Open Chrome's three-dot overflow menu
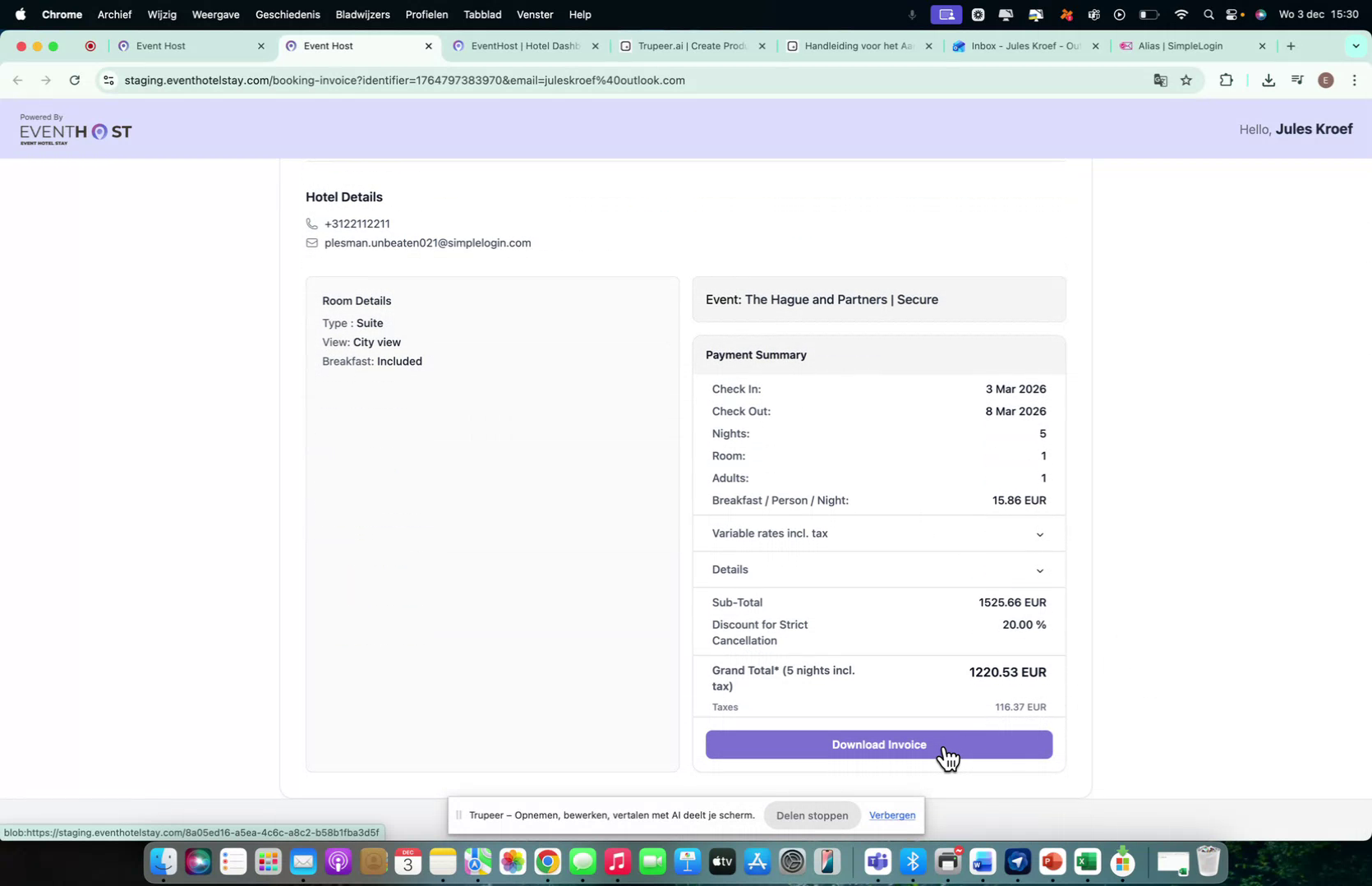Image resolution: width=1372 pixels, height=886 pixels. 1356,80
